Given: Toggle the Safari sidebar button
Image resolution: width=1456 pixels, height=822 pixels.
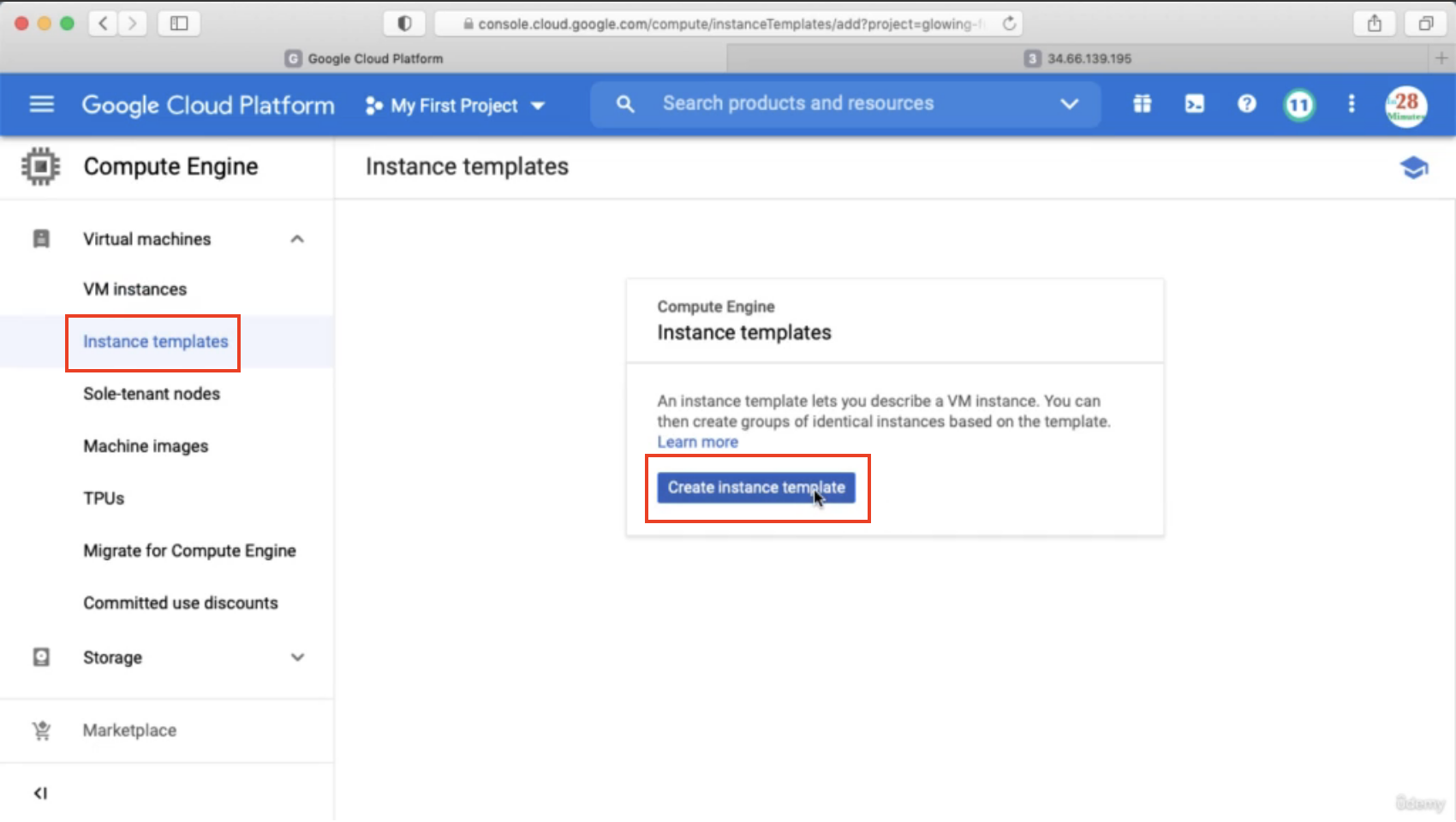Looking at the screenshot, I should click(x=179, y=23).
